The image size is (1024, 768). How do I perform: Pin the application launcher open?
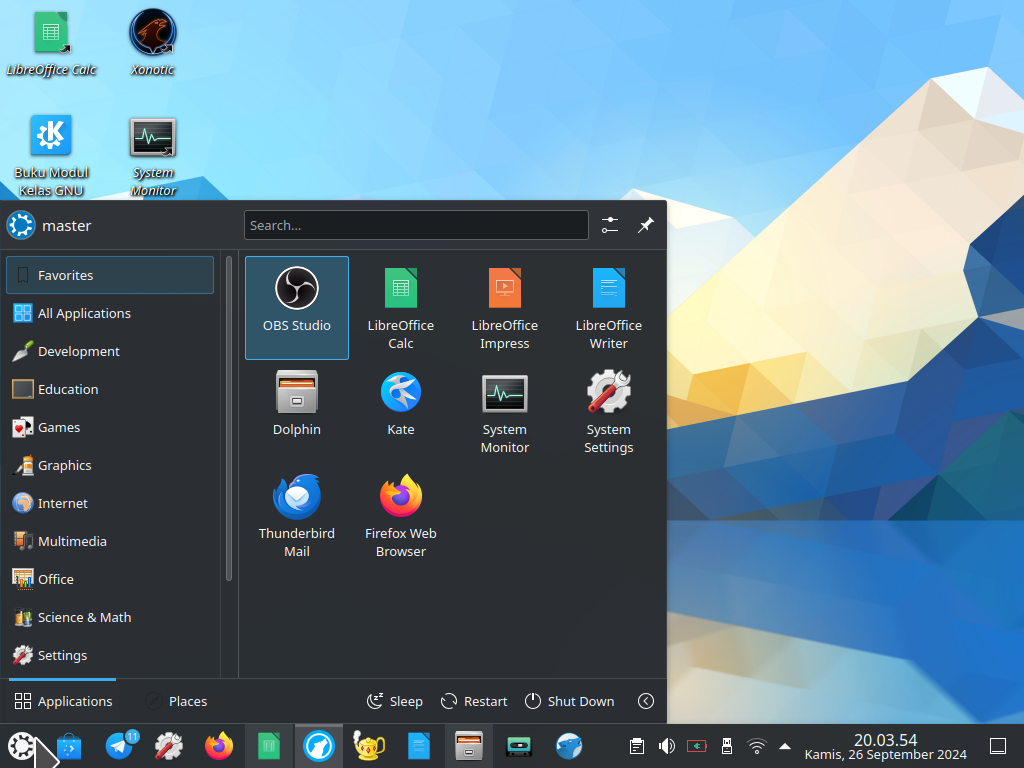[x=645, y=225]
